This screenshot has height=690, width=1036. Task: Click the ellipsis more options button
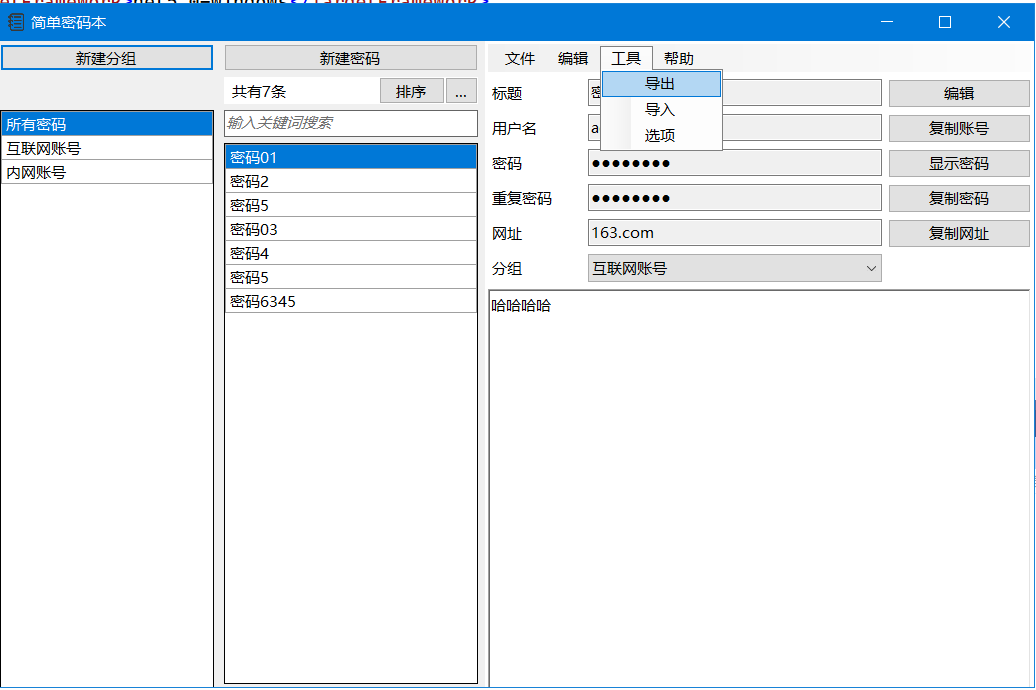pyautogui.click(x=460, y=92)
